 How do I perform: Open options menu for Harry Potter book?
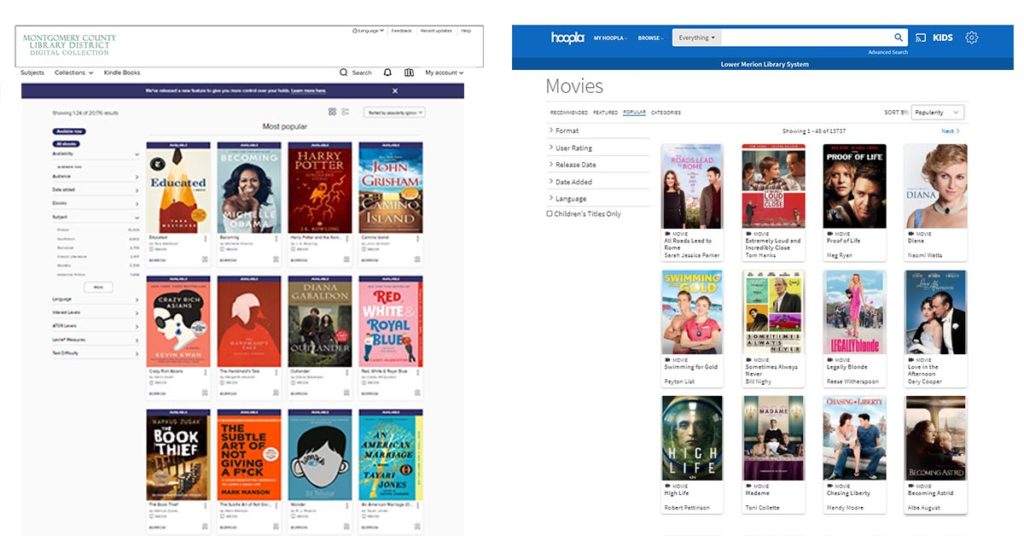pos(347,238)
